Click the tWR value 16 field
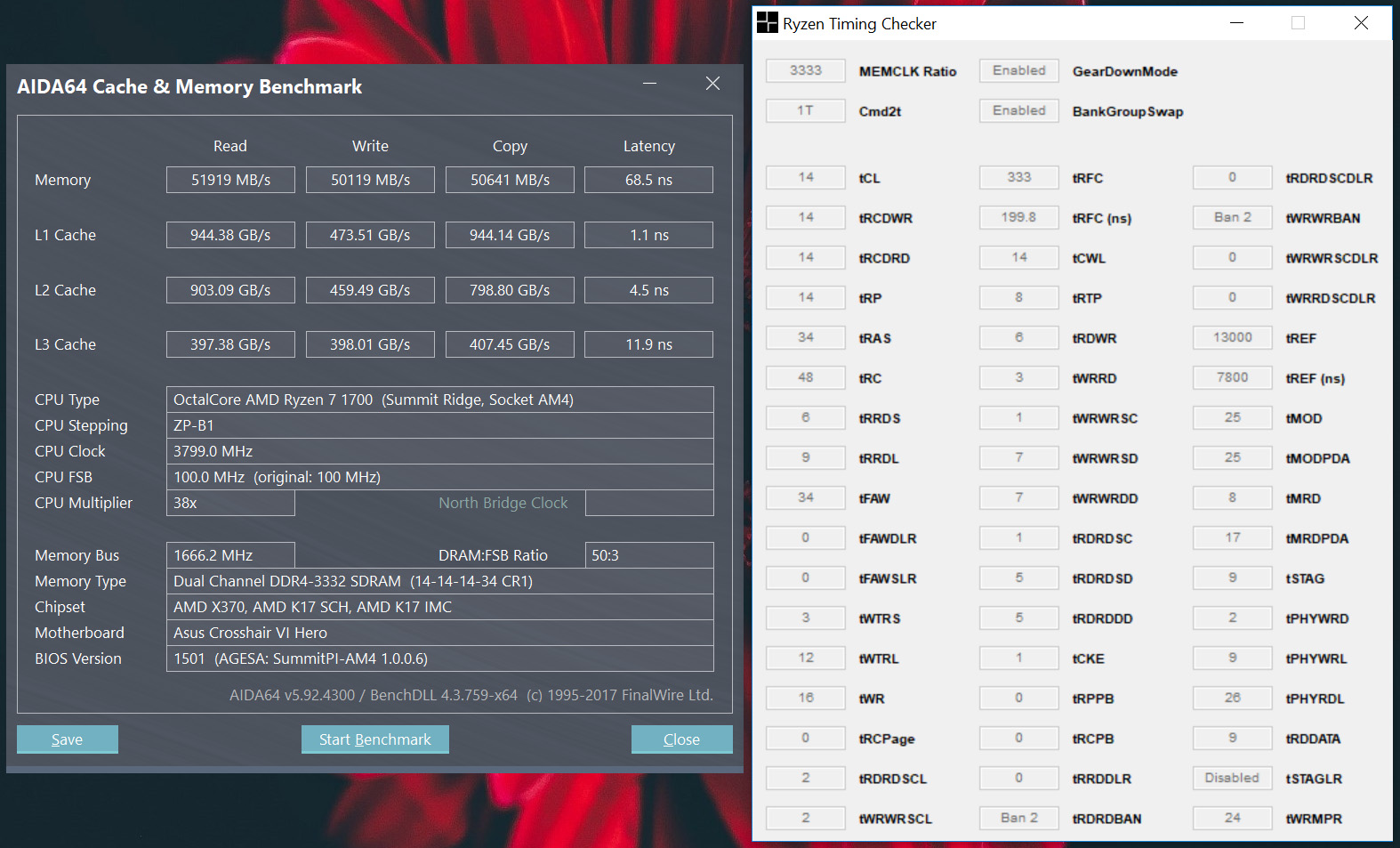The height and width of the screenshot is (848, 1400). click(806, 698)
